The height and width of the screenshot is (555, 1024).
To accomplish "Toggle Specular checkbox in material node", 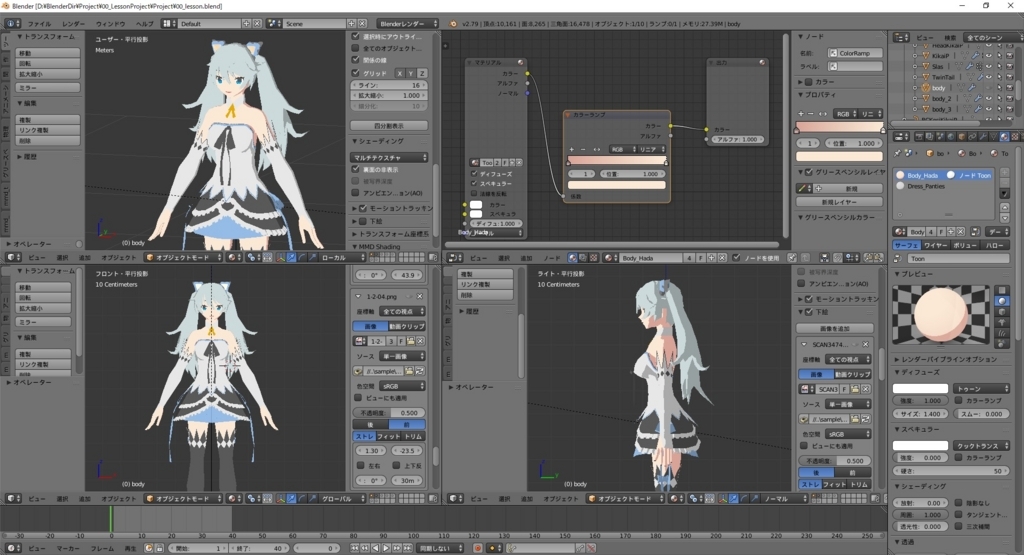I will [x=475, y=183].
